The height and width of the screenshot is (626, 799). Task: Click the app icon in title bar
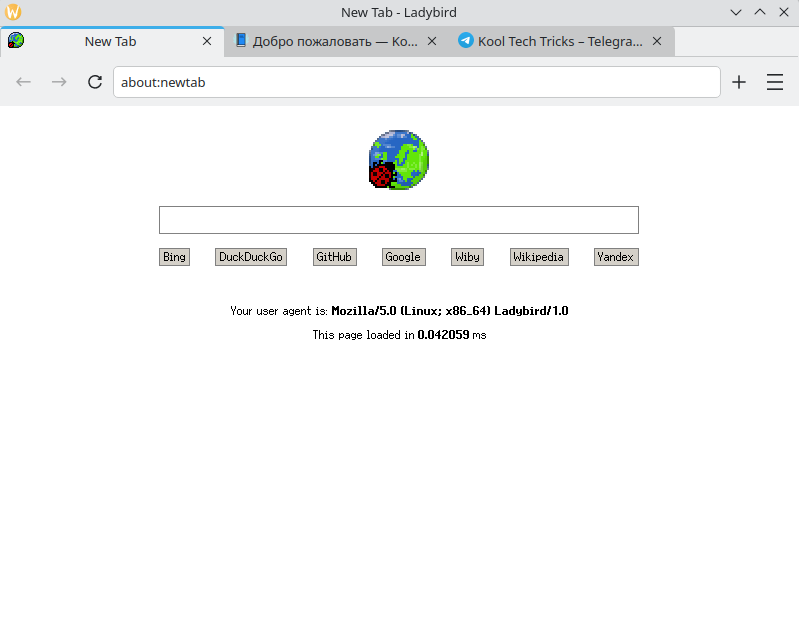click(13, 12)
